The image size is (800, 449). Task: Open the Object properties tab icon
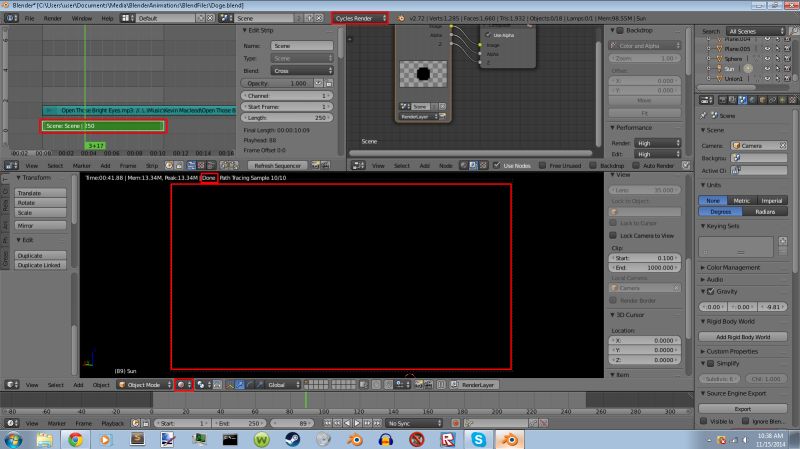[x=762, y=100]
